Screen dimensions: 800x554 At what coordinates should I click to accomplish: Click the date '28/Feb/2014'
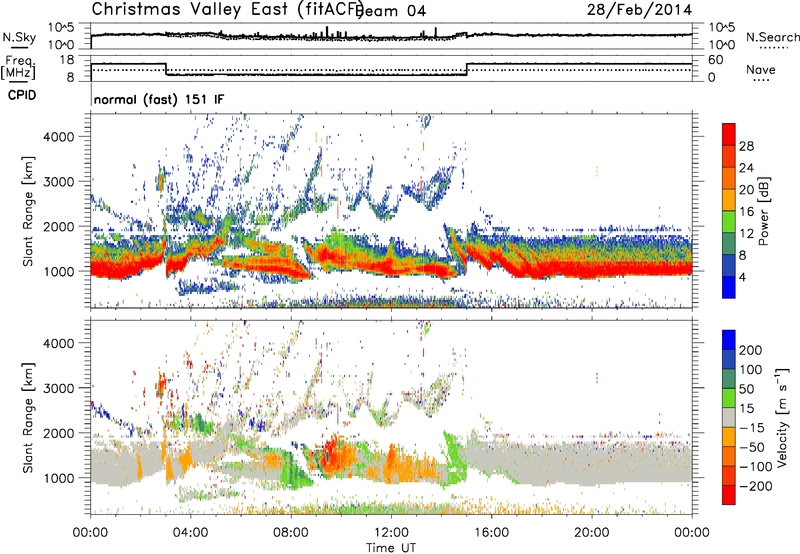tap(639, 9)
